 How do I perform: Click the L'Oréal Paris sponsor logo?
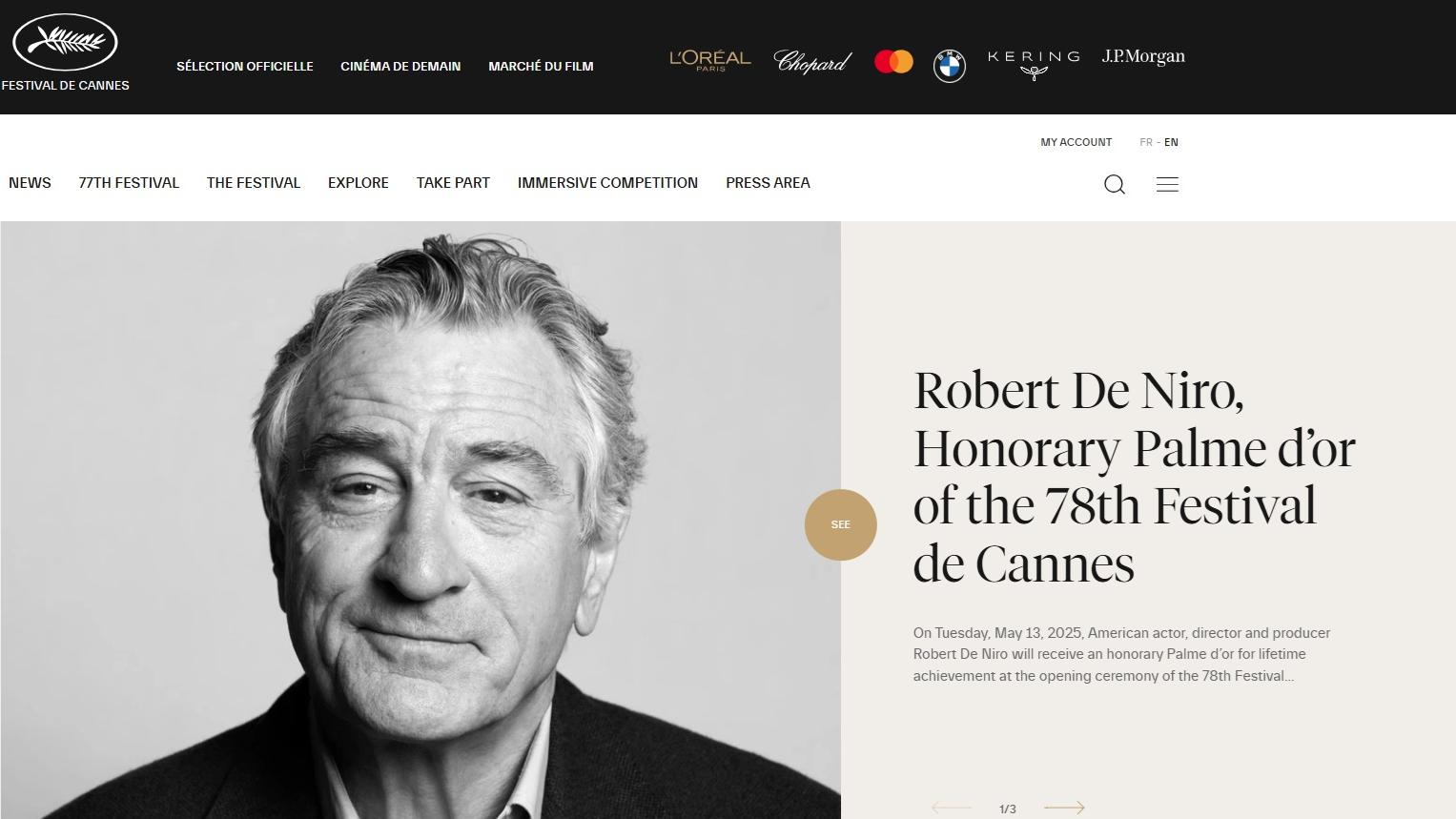(710, 61)
